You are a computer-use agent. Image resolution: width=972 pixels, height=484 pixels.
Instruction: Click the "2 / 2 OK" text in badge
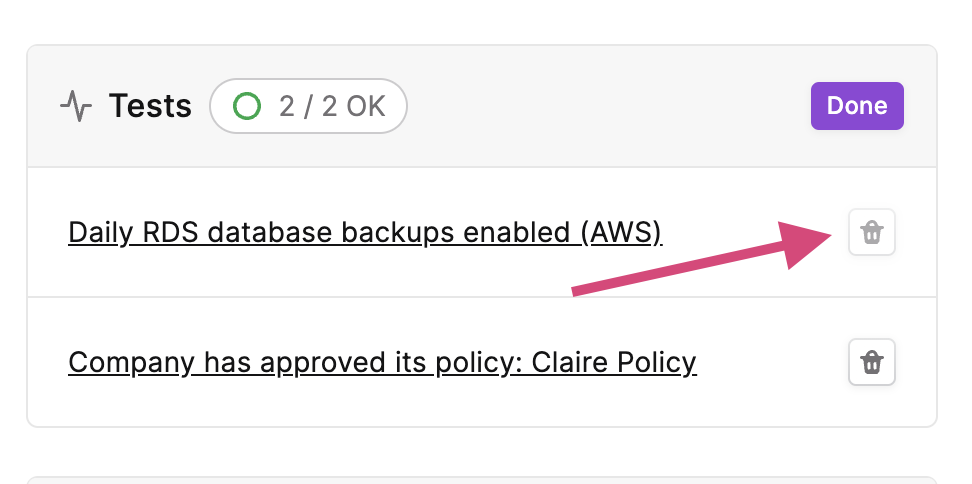pyautogui.click(x=332, y=107)
